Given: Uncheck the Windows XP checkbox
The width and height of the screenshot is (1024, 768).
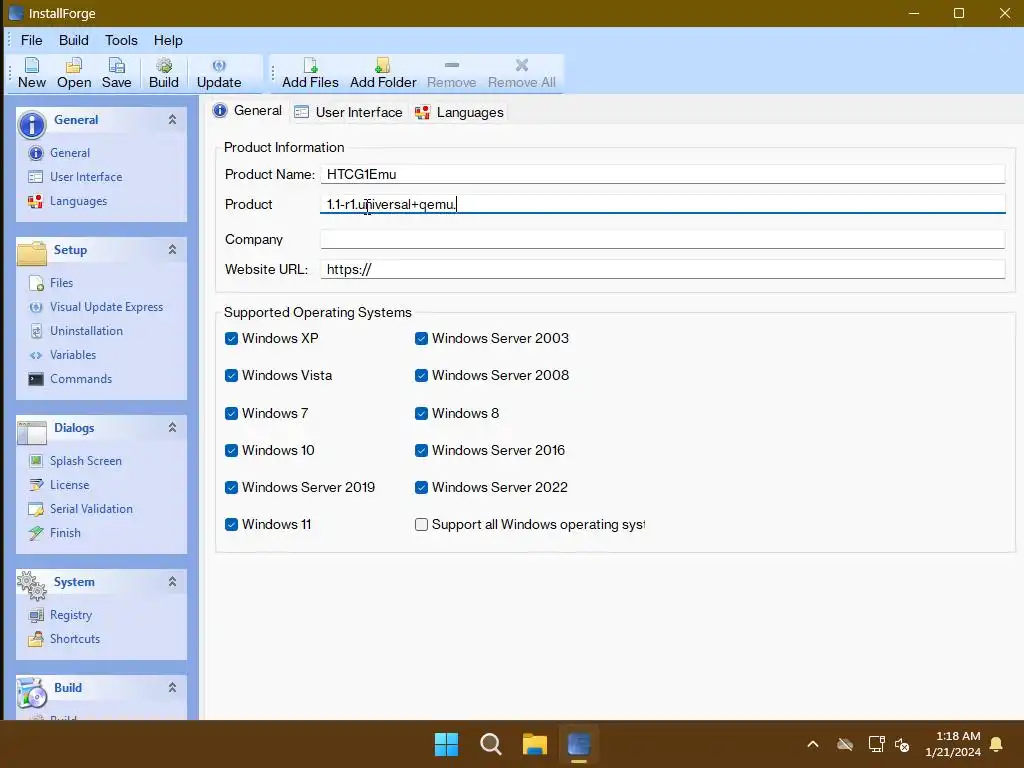Looking at the screenshot, I should tap(231, 338).
